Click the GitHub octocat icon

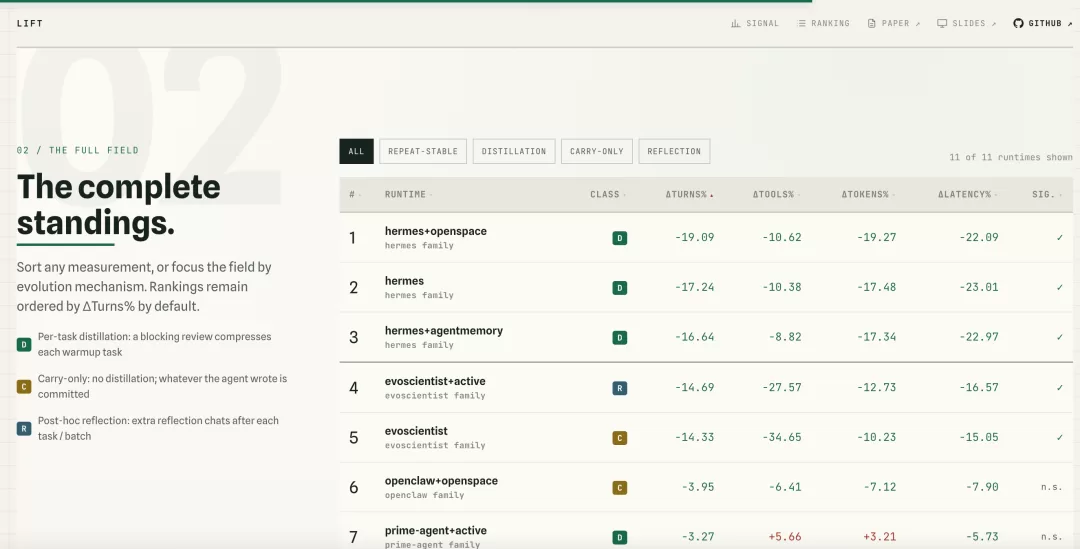point(1018,23)
